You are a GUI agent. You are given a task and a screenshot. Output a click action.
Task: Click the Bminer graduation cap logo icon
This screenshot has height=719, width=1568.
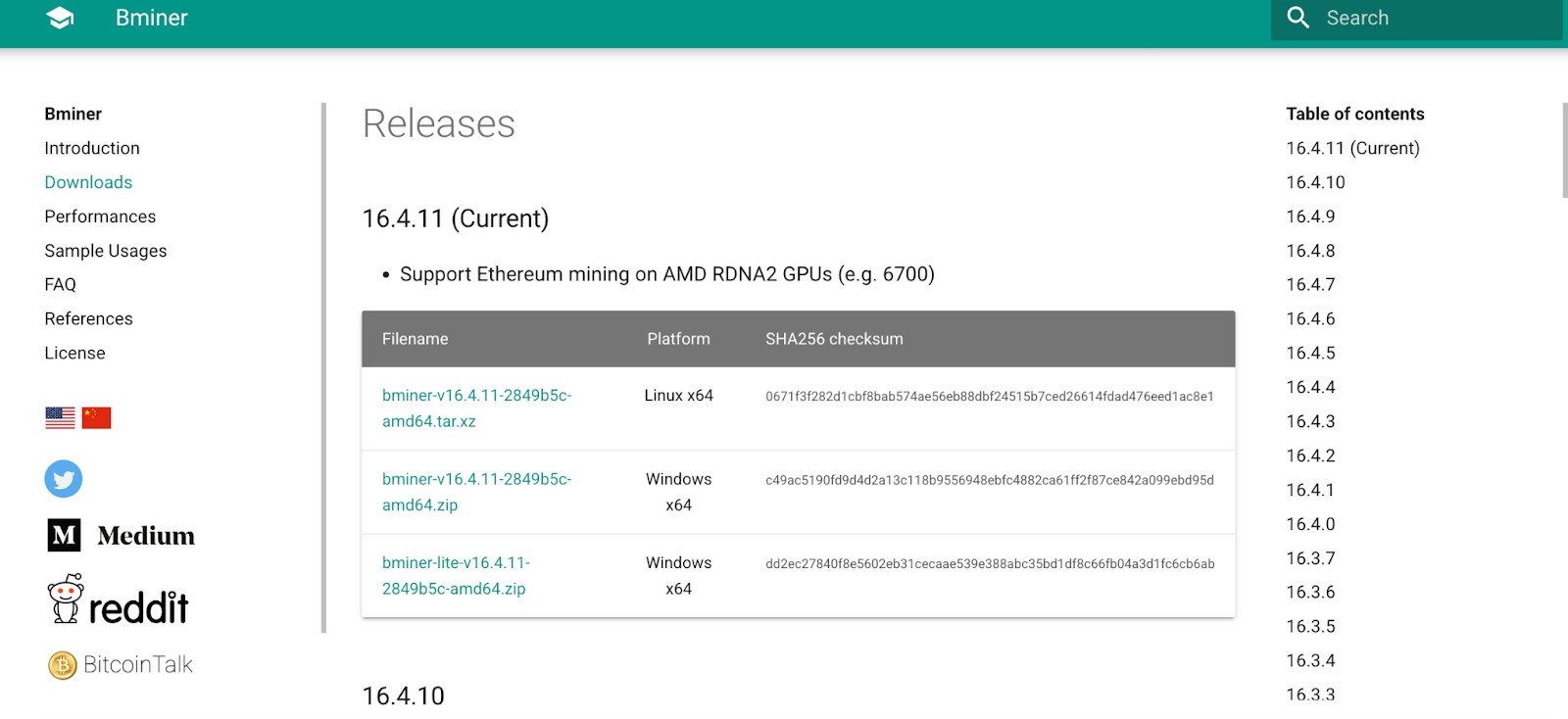(61, 18)
